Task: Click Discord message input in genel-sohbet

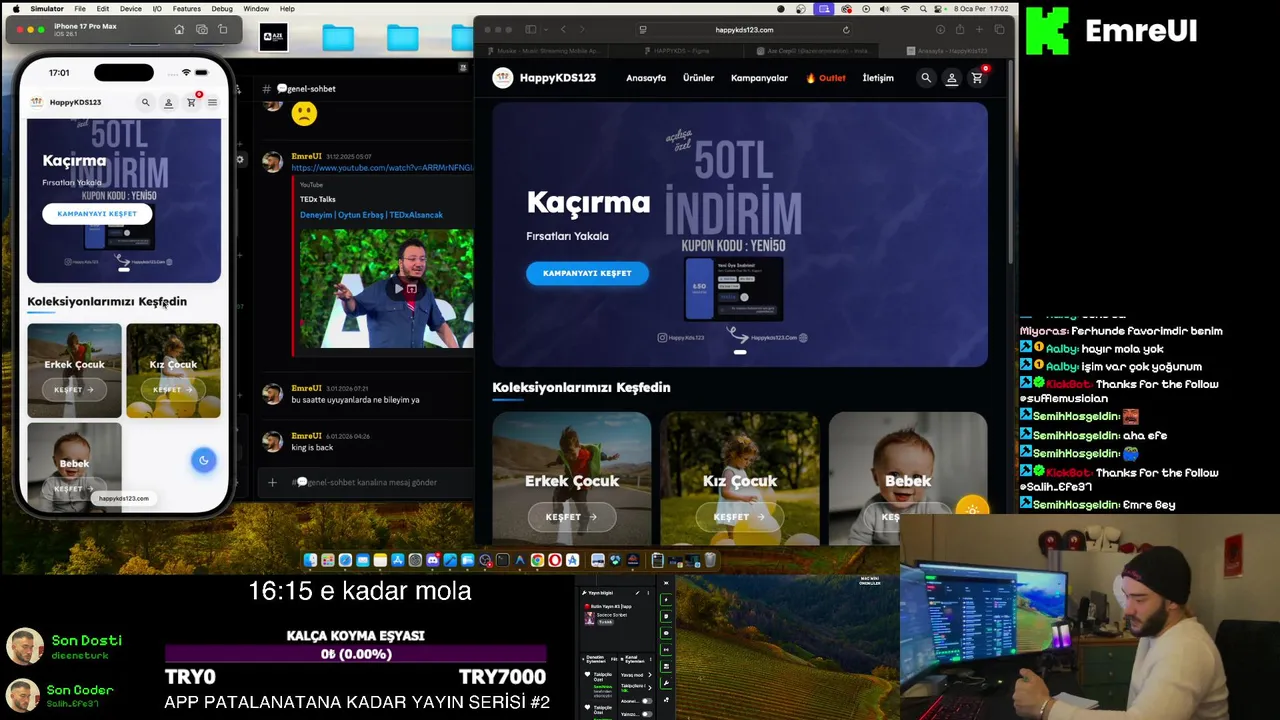Action: pyautogui.click(x=370, y=482)
